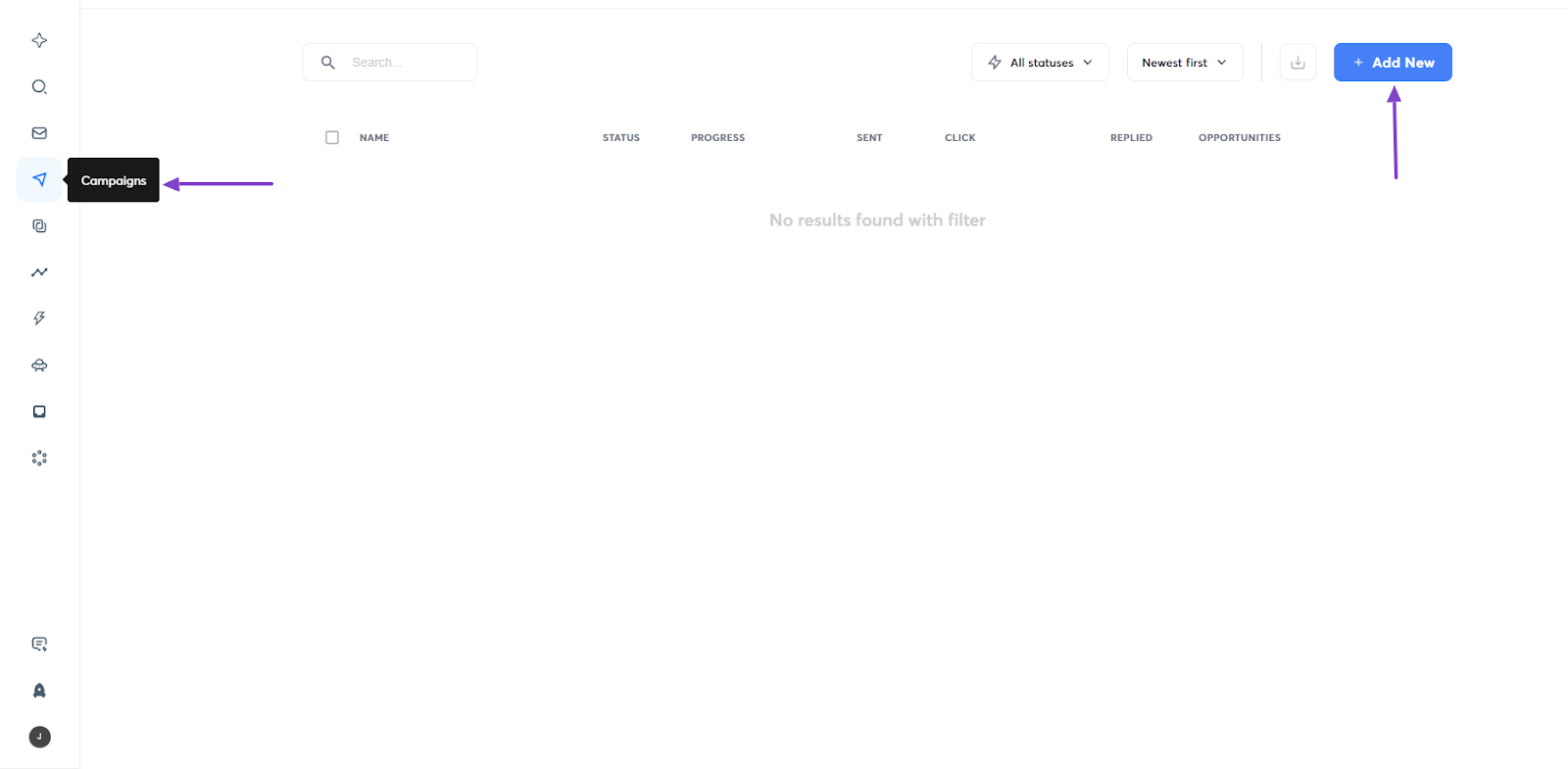
Task: Open the Newest first sort dropdown
Action: coord(1185,63)
